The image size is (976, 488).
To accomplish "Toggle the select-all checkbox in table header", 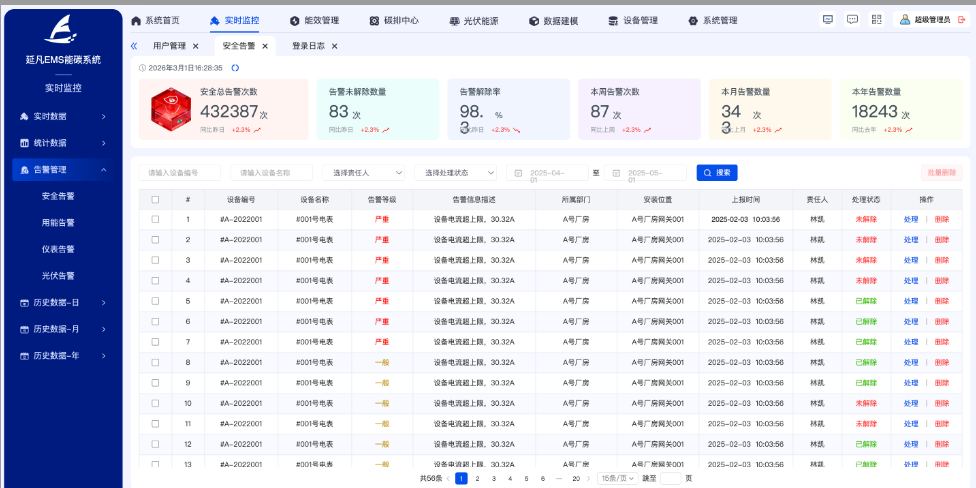I will pyautogui.click(x=155, y=199).
